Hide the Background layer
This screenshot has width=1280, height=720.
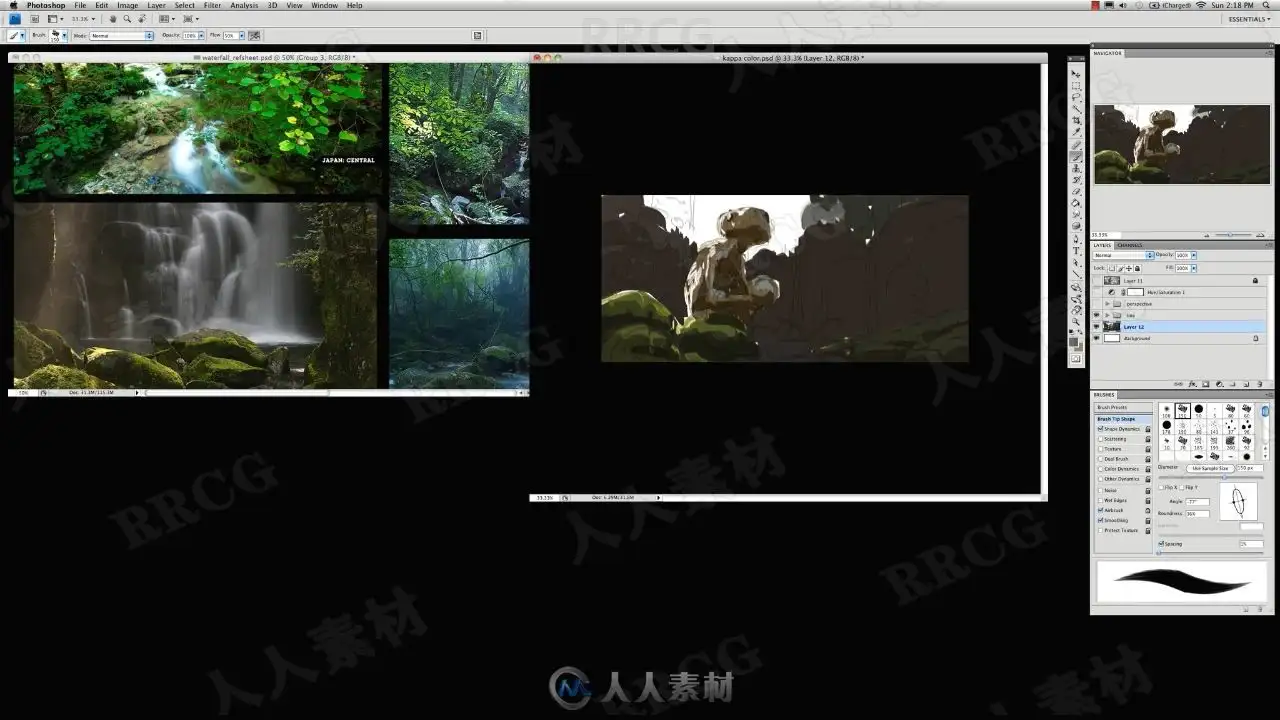[1098, 338]
